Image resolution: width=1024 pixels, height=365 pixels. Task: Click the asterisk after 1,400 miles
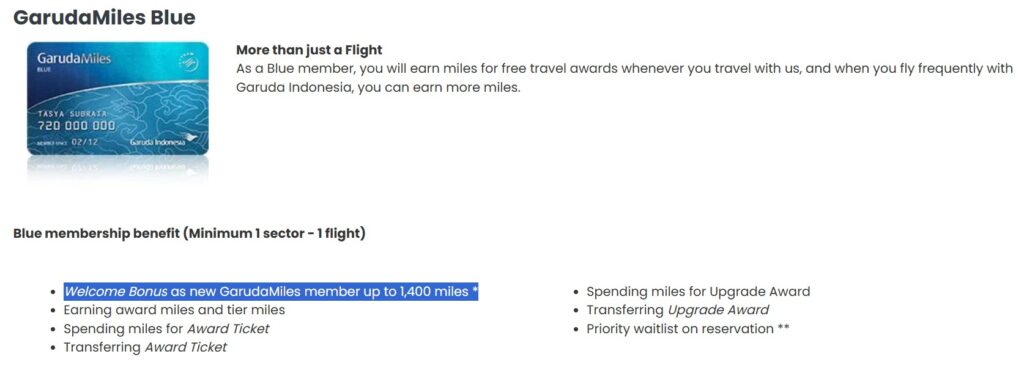(475, 291)
